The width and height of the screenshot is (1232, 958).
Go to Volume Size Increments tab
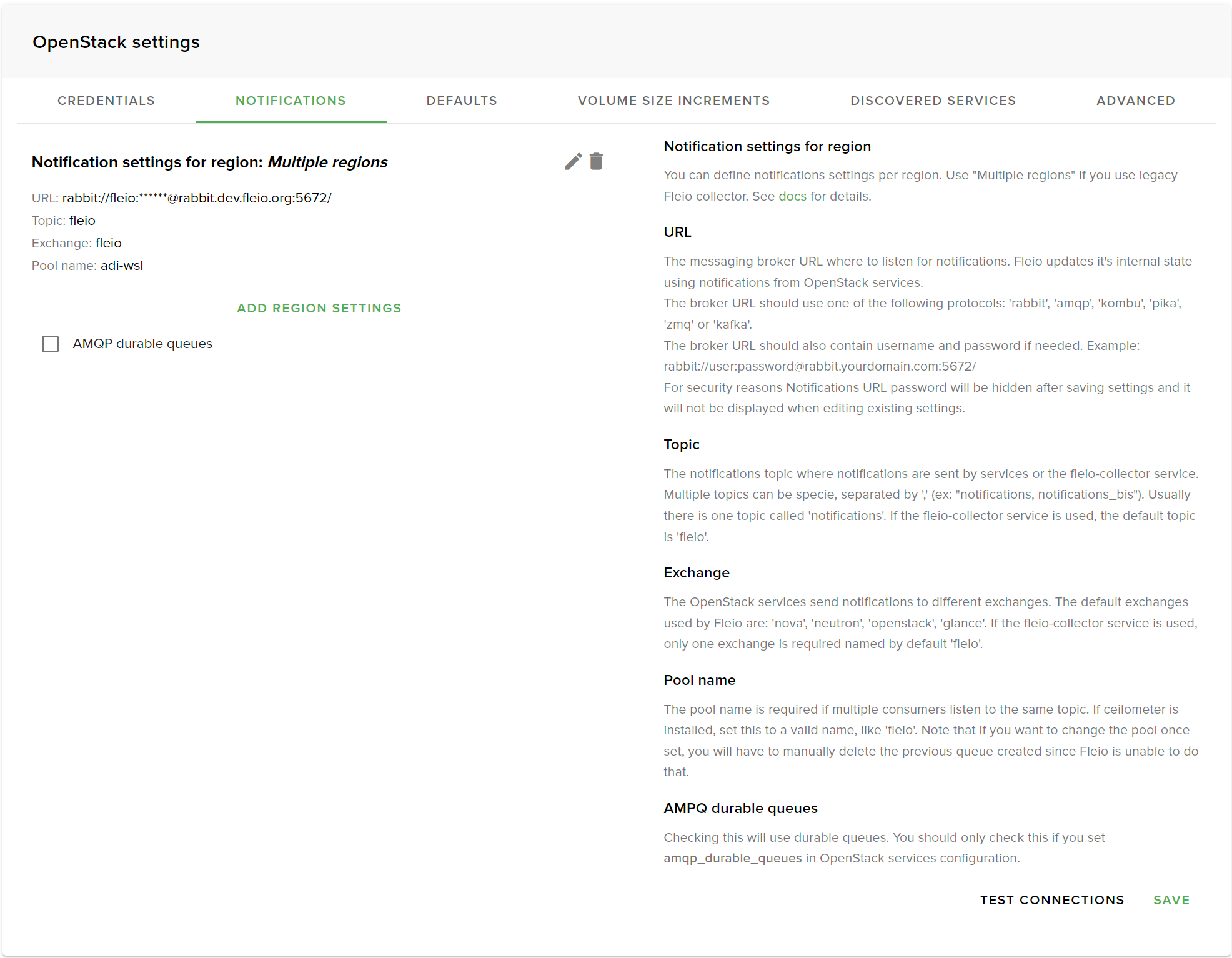(x=673, y=101)
